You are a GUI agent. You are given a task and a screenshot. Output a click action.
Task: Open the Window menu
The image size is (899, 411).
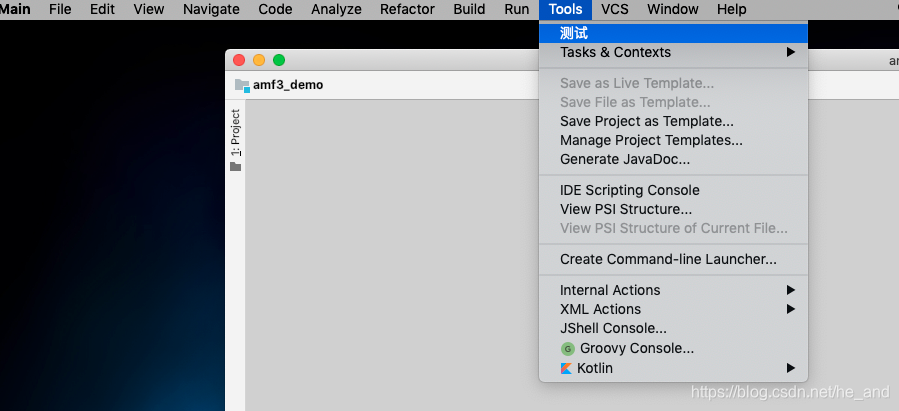point(673,9)
